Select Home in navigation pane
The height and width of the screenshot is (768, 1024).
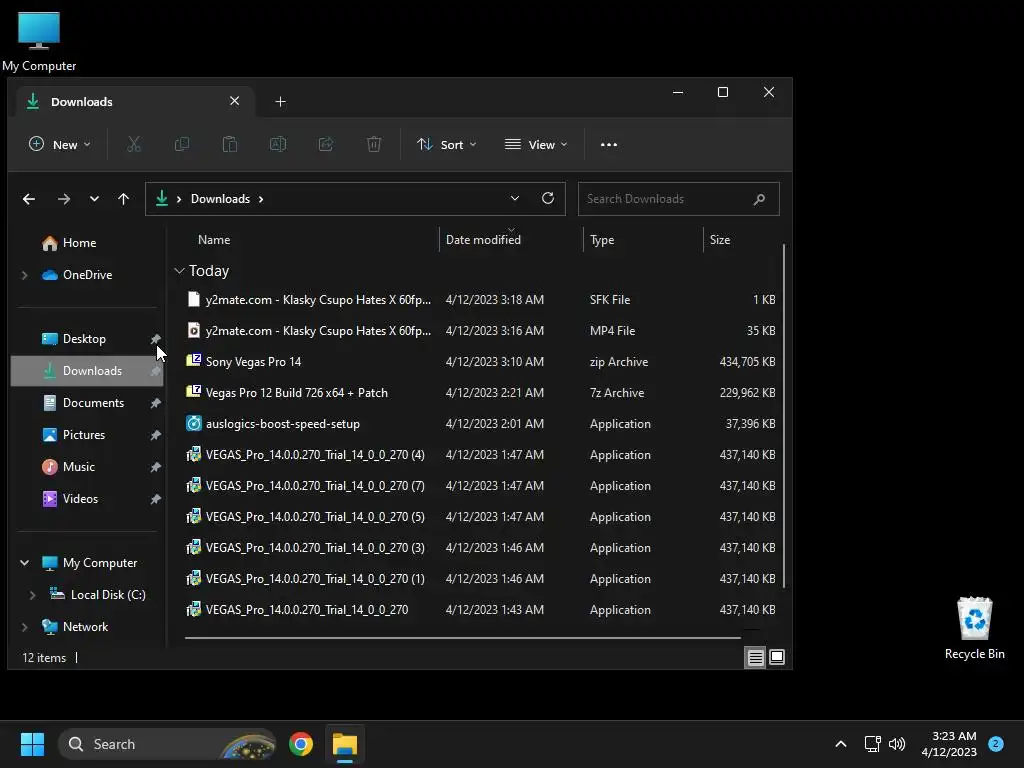point(78,243)
